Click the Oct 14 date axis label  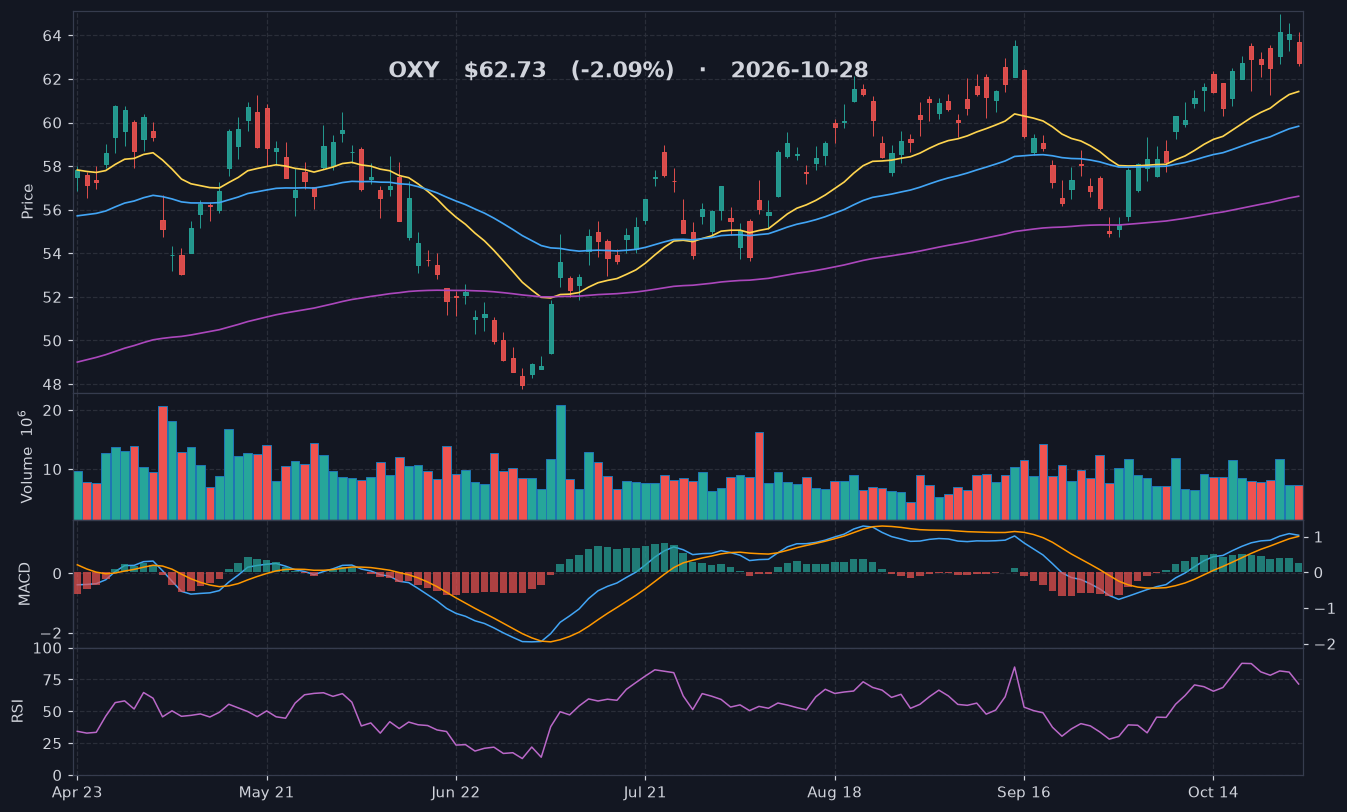coord(1212,793)
